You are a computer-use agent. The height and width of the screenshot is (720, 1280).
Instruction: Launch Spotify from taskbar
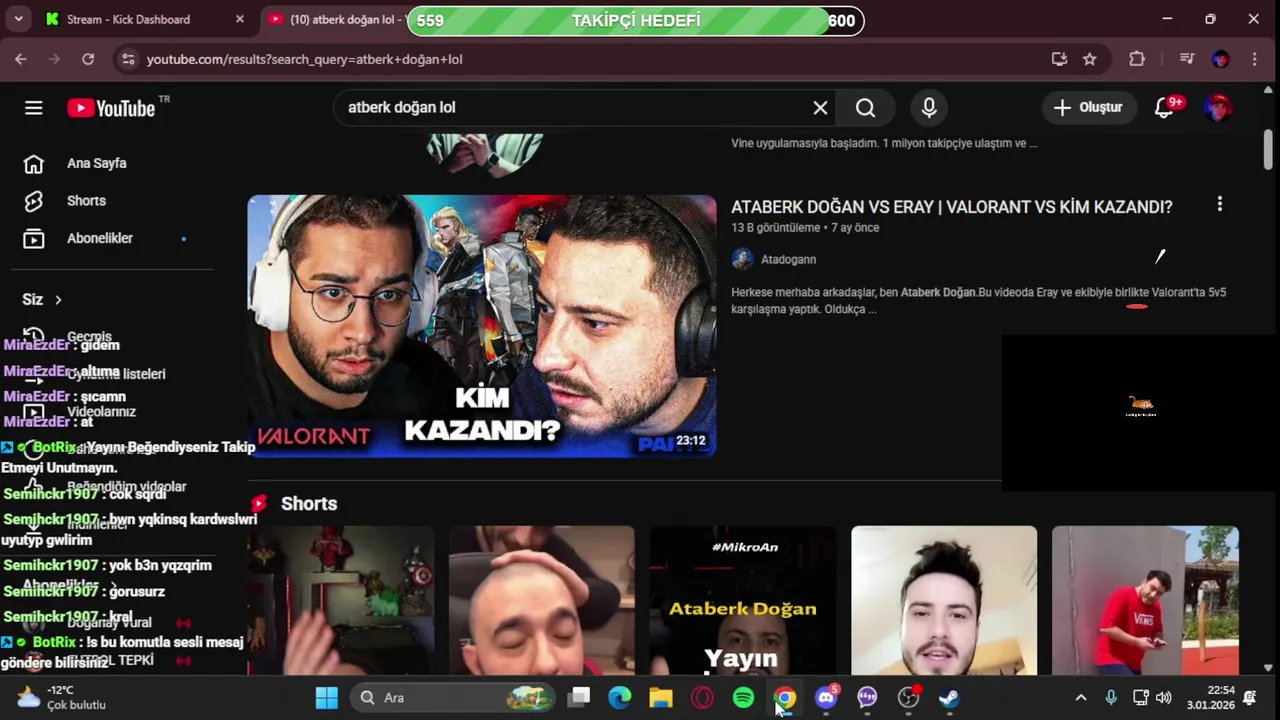[743, 698]
